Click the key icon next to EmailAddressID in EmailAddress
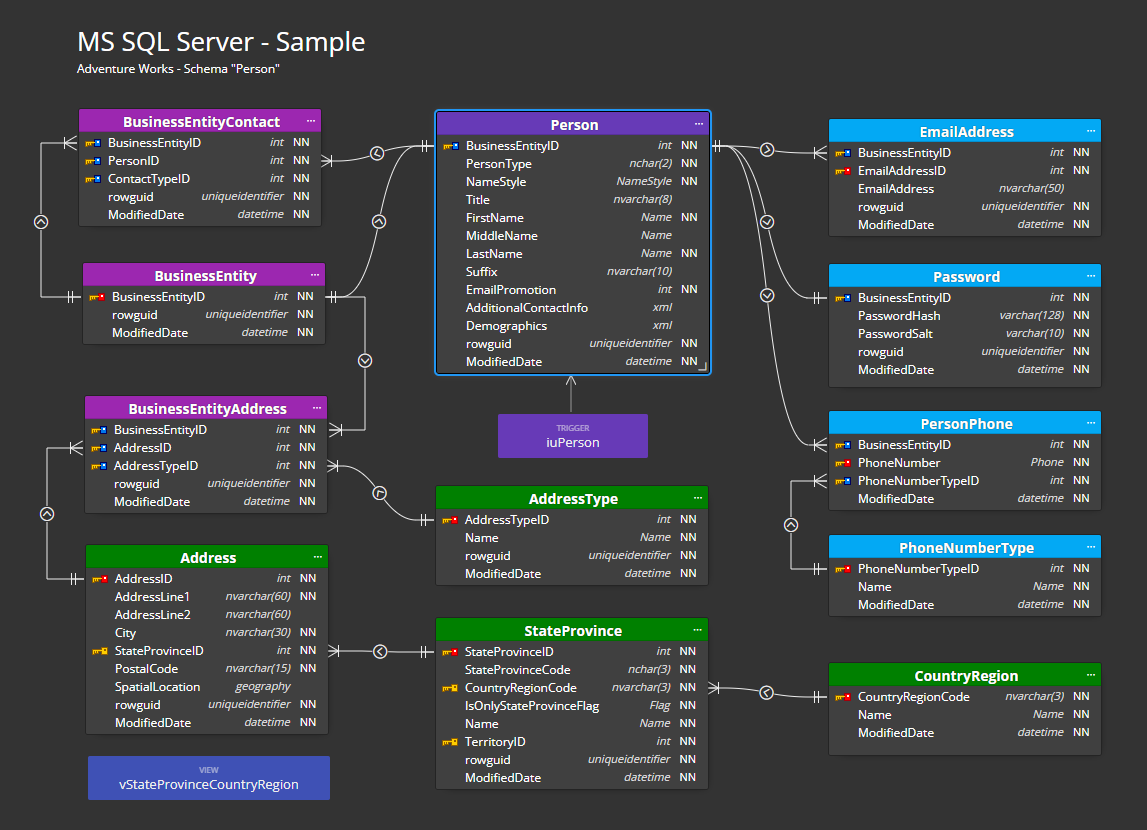Screen dimensions: 1147x830 tap(843, 170)
